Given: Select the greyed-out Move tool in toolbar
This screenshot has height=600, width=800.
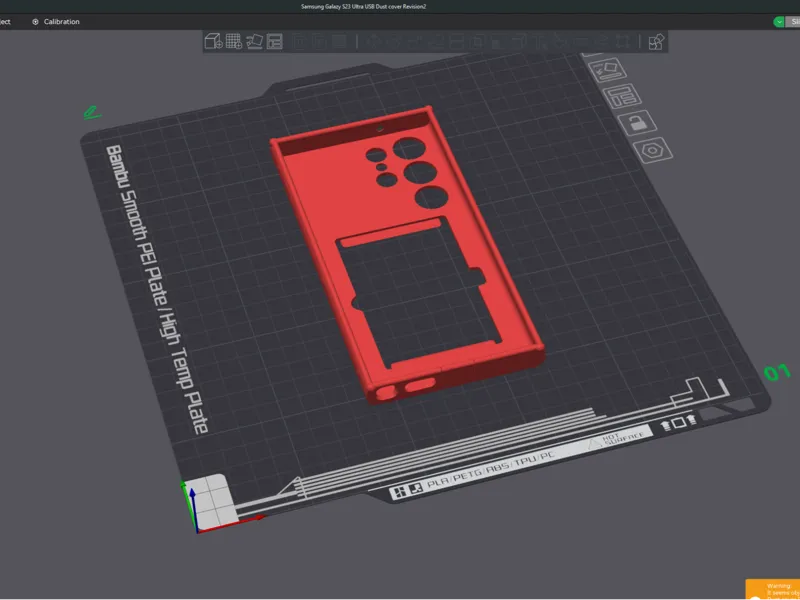Looking at the screenshot, I should pyautogui.click(x=374, y=41).
